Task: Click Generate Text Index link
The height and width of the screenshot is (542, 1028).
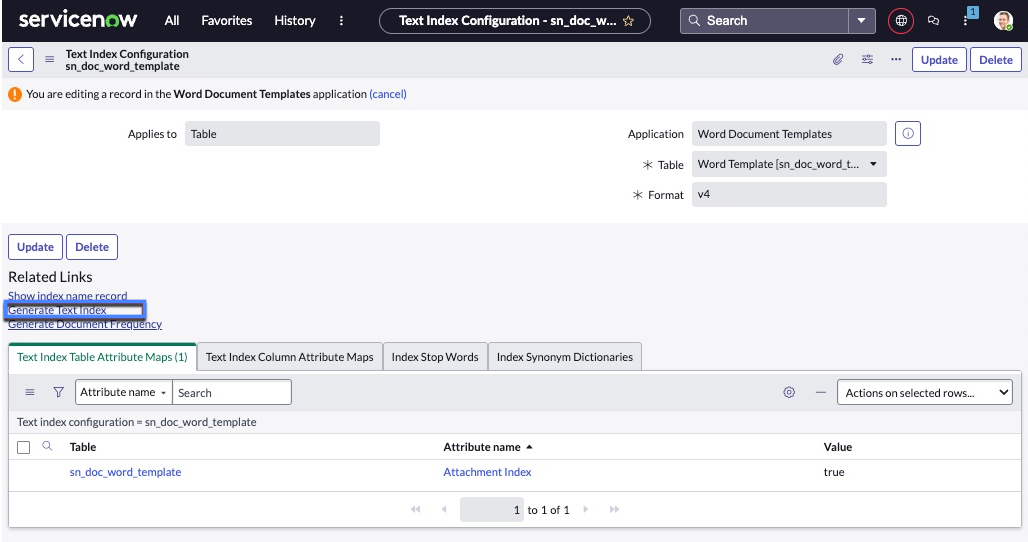Action: pos(57,310)
